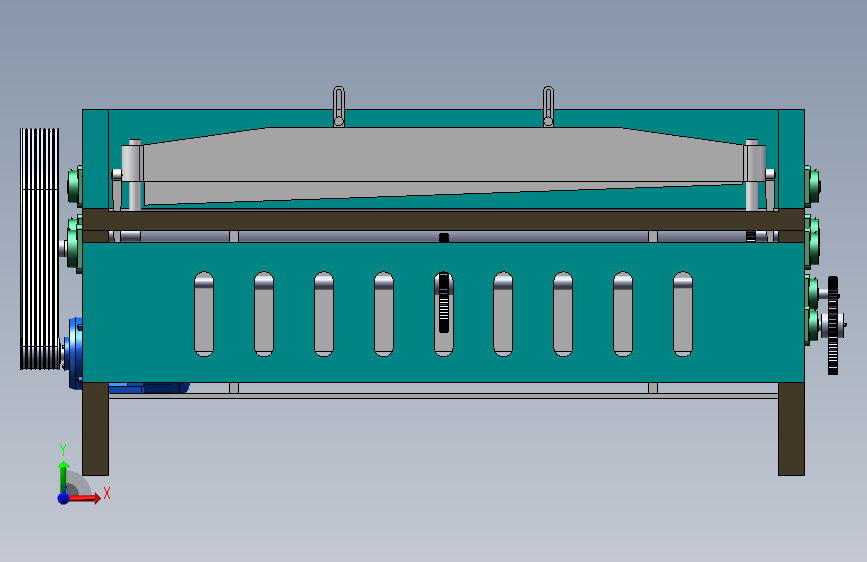Select the left brown support leg
The width and height of the screenshot is (867, 562).
pyautogui.click(x=95, y=429)
